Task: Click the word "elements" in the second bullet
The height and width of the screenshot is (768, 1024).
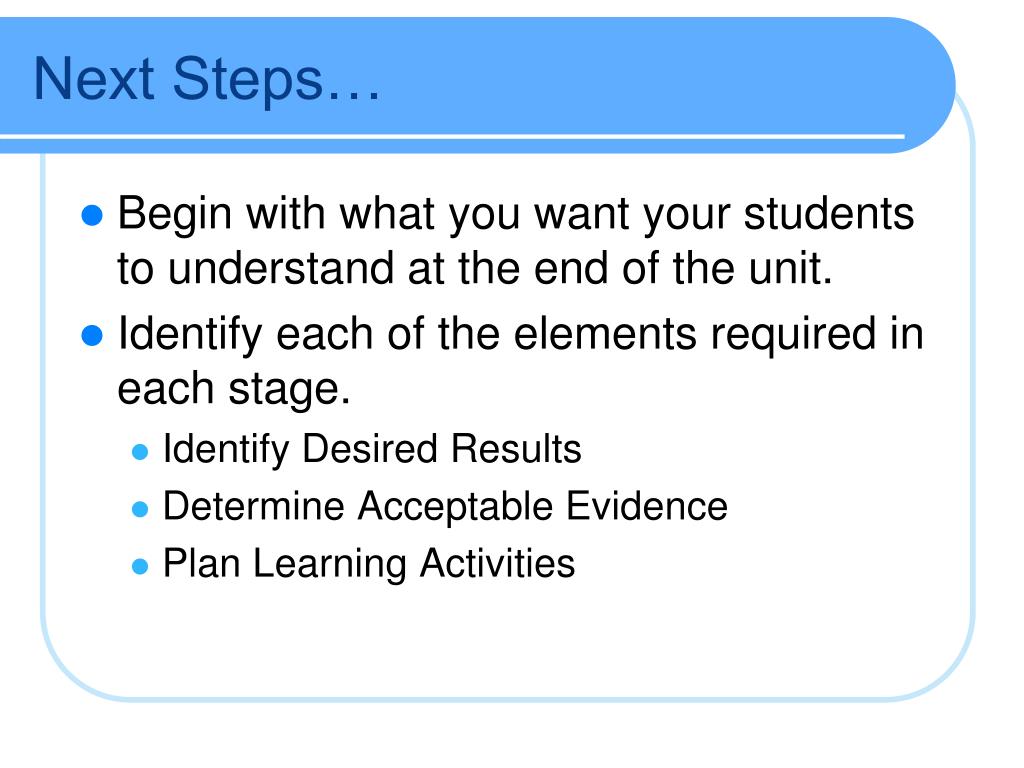Action: (605, 334)
